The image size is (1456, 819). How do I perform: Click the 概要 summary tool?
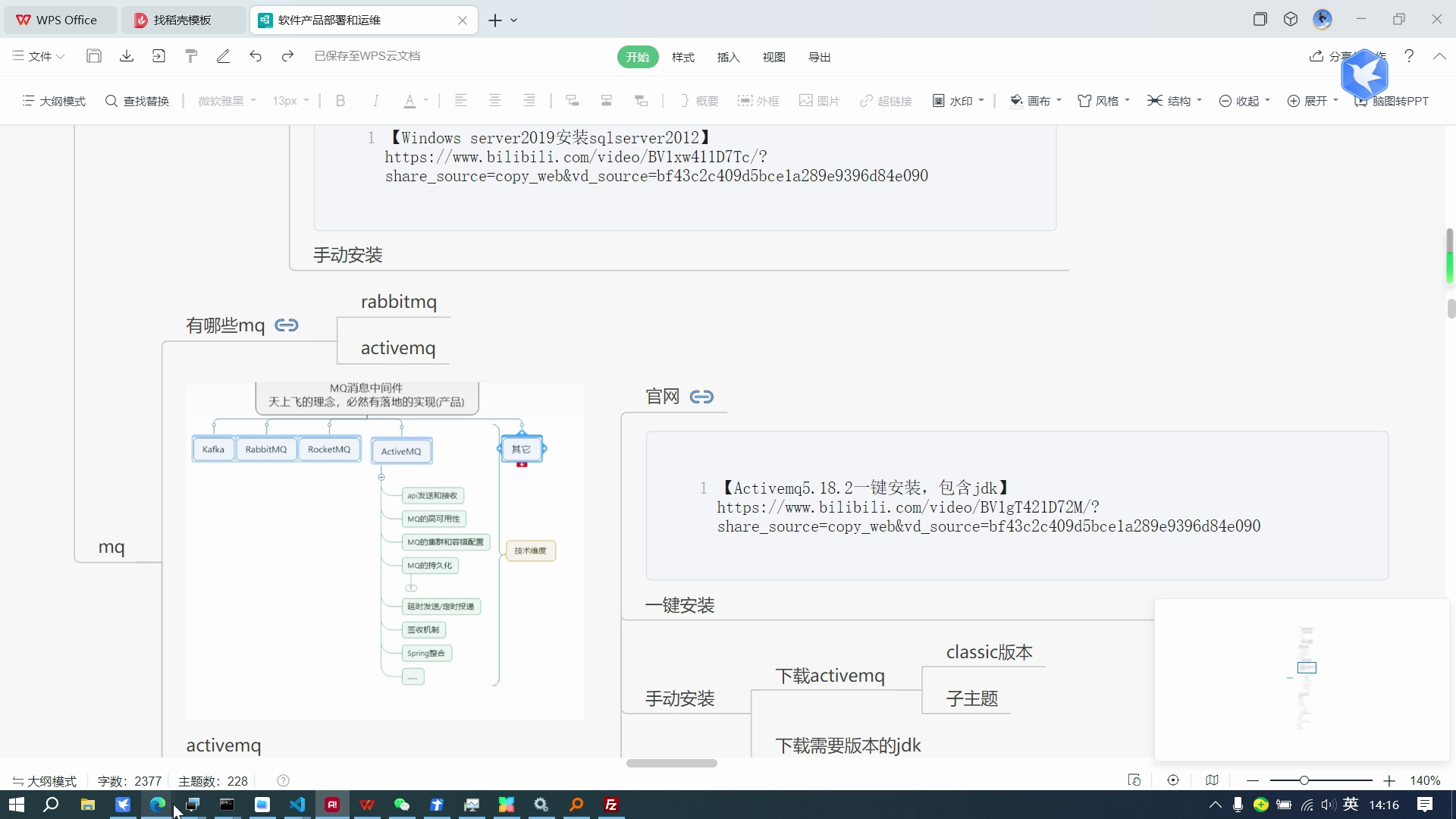(x=698, y=101)
